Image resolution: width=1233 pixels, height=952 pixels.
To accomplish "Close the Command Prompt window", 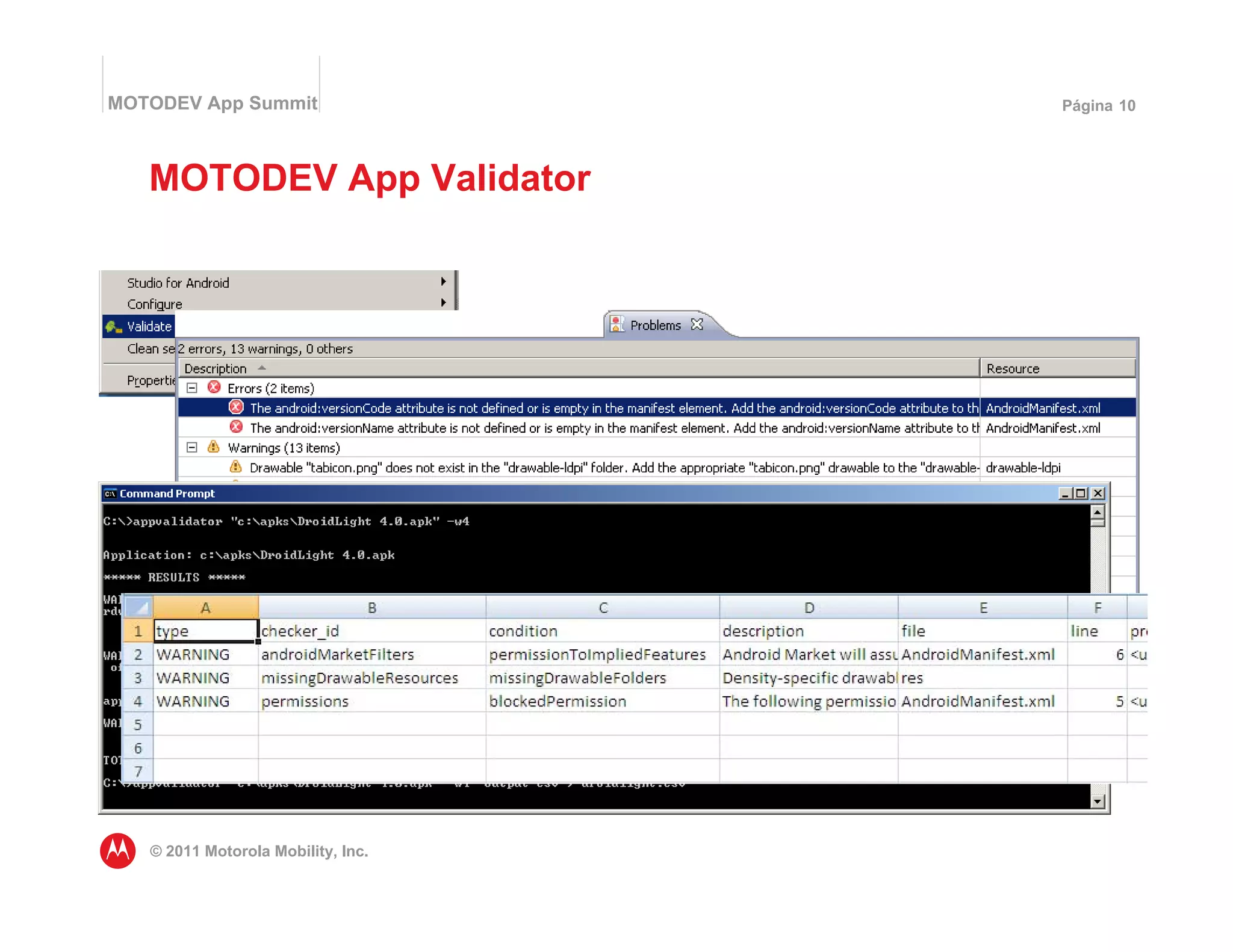I will [x=1098, y=493].
